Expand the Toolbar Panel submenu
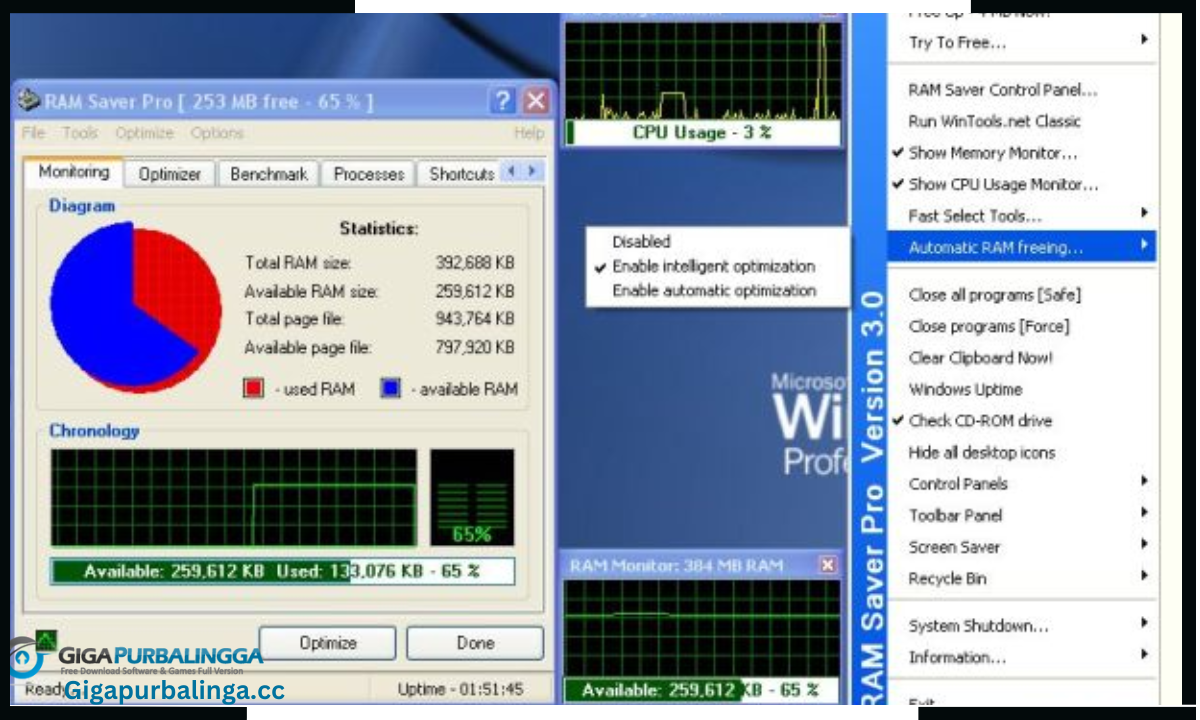 pos(1022,515)
